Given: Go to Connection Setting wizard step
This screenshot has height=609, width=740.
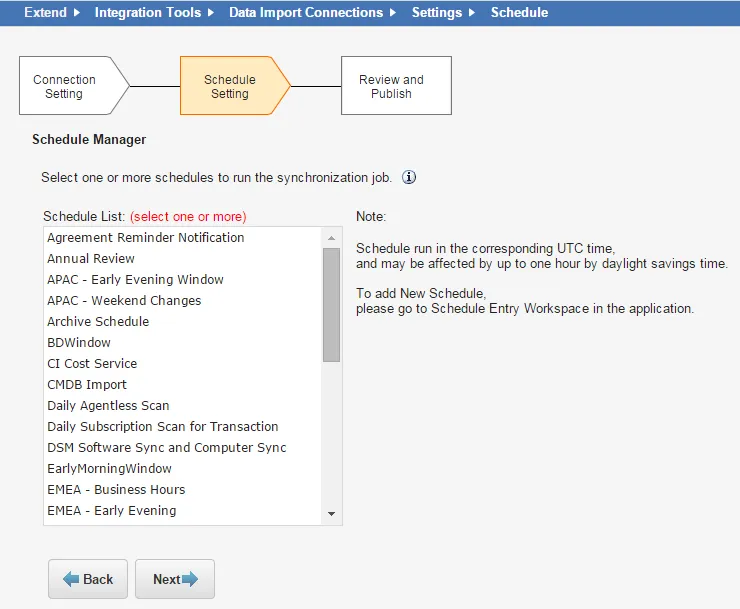Looking at the screenshot, I should point(74,86).
